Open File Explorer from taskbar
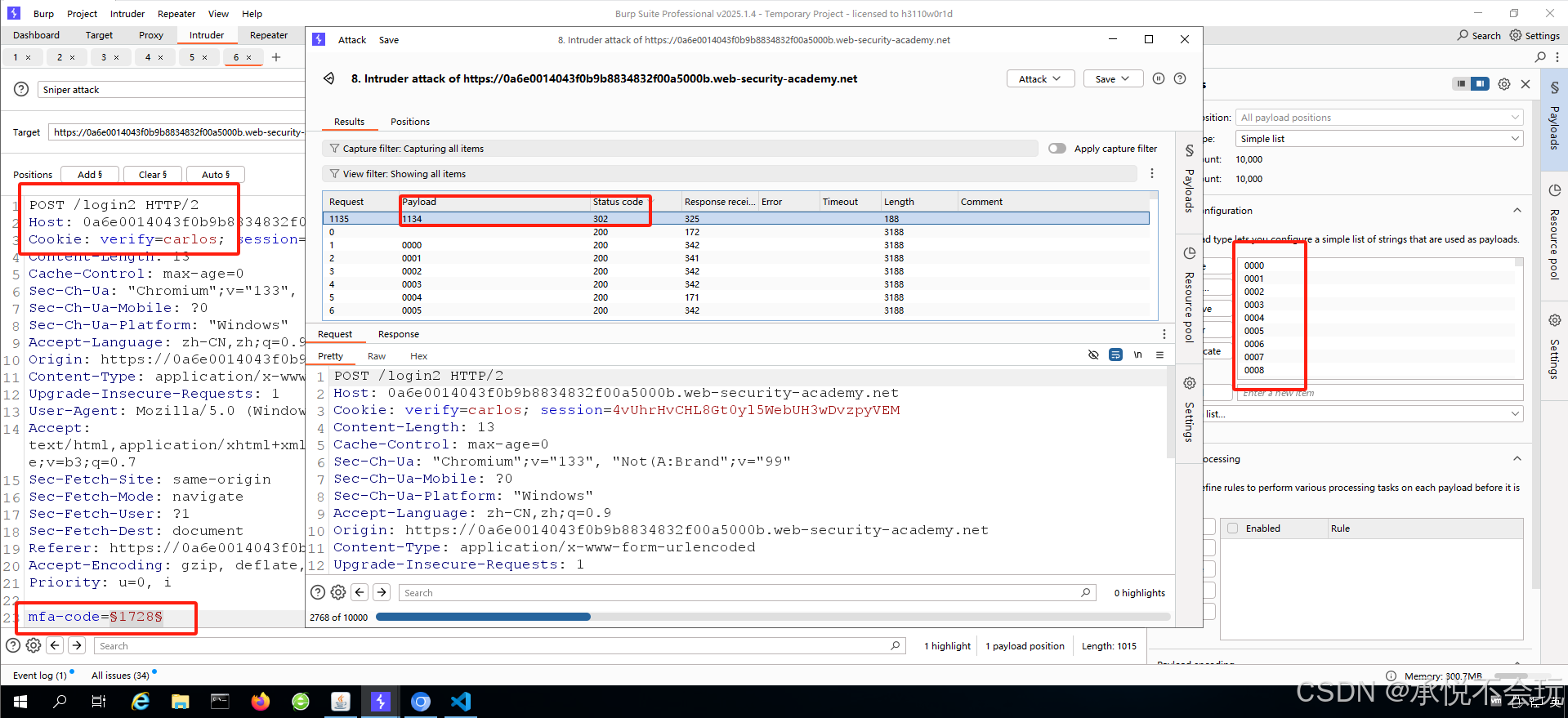The height and width of the screenshot is (718, 1568). (181, 702)
